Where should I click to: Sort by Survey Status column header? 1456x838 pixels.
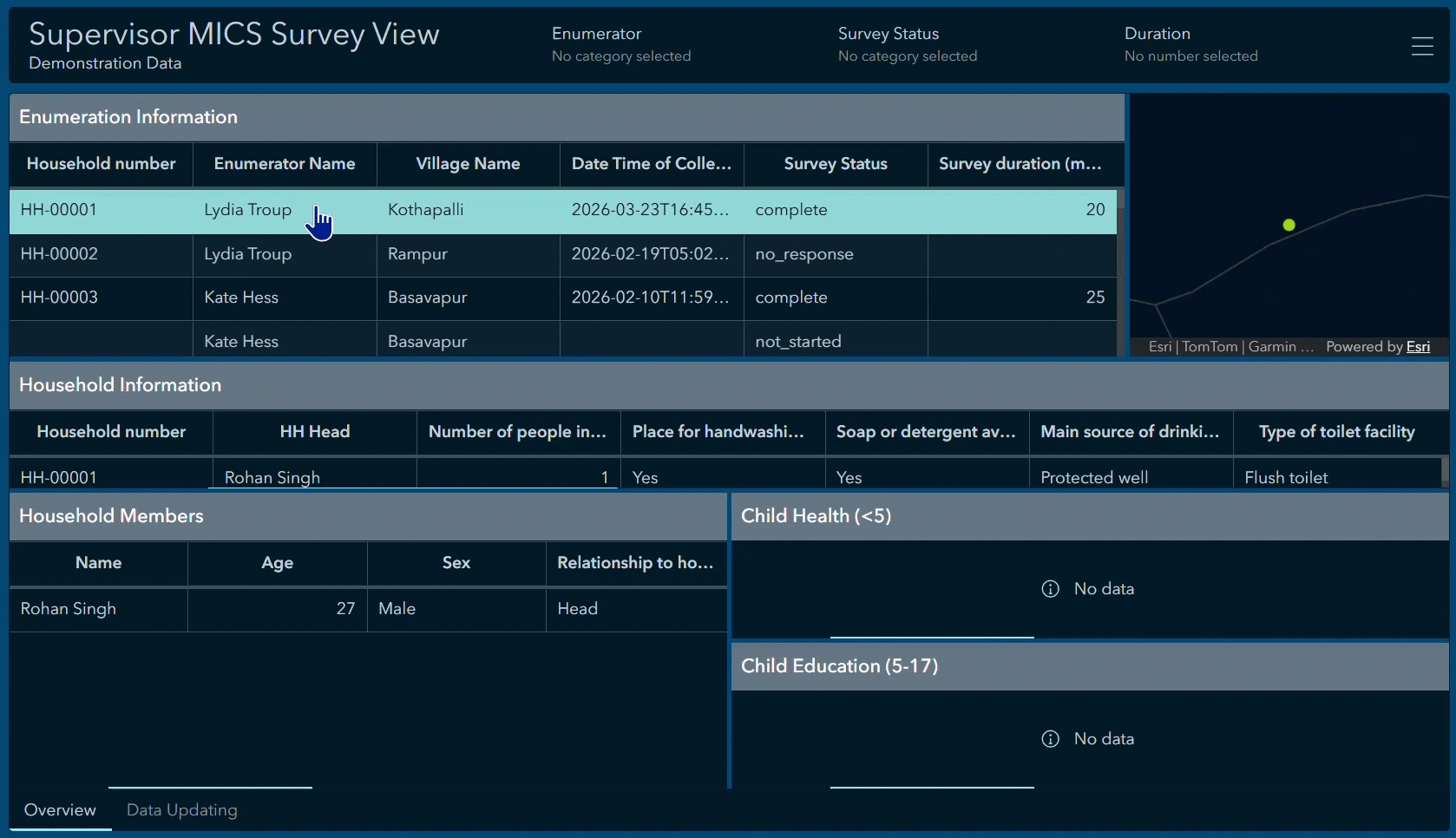(836, 164)
